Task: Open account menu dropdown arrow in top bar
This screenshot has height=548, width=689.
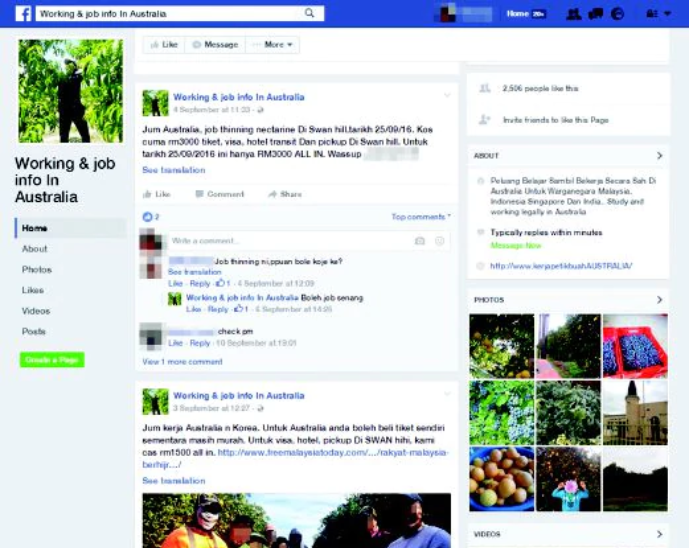Action: 667,14
